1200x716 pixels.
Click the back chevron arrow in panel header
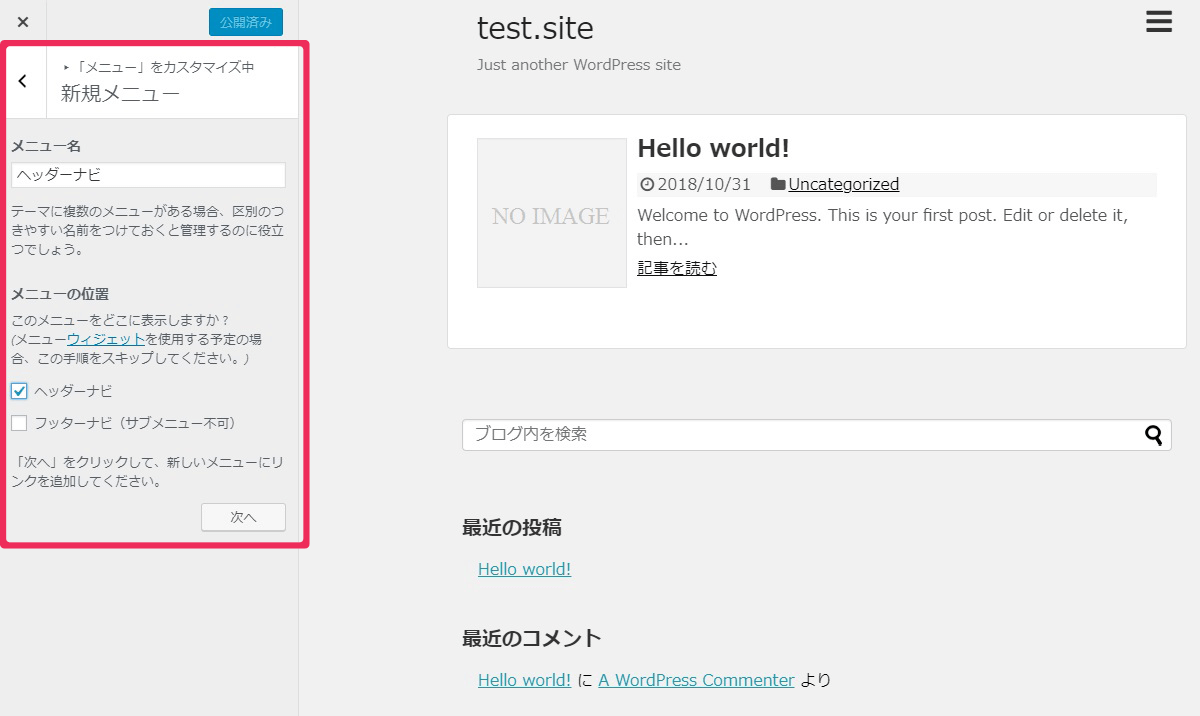pyautogui.click(x=23, y=82)
